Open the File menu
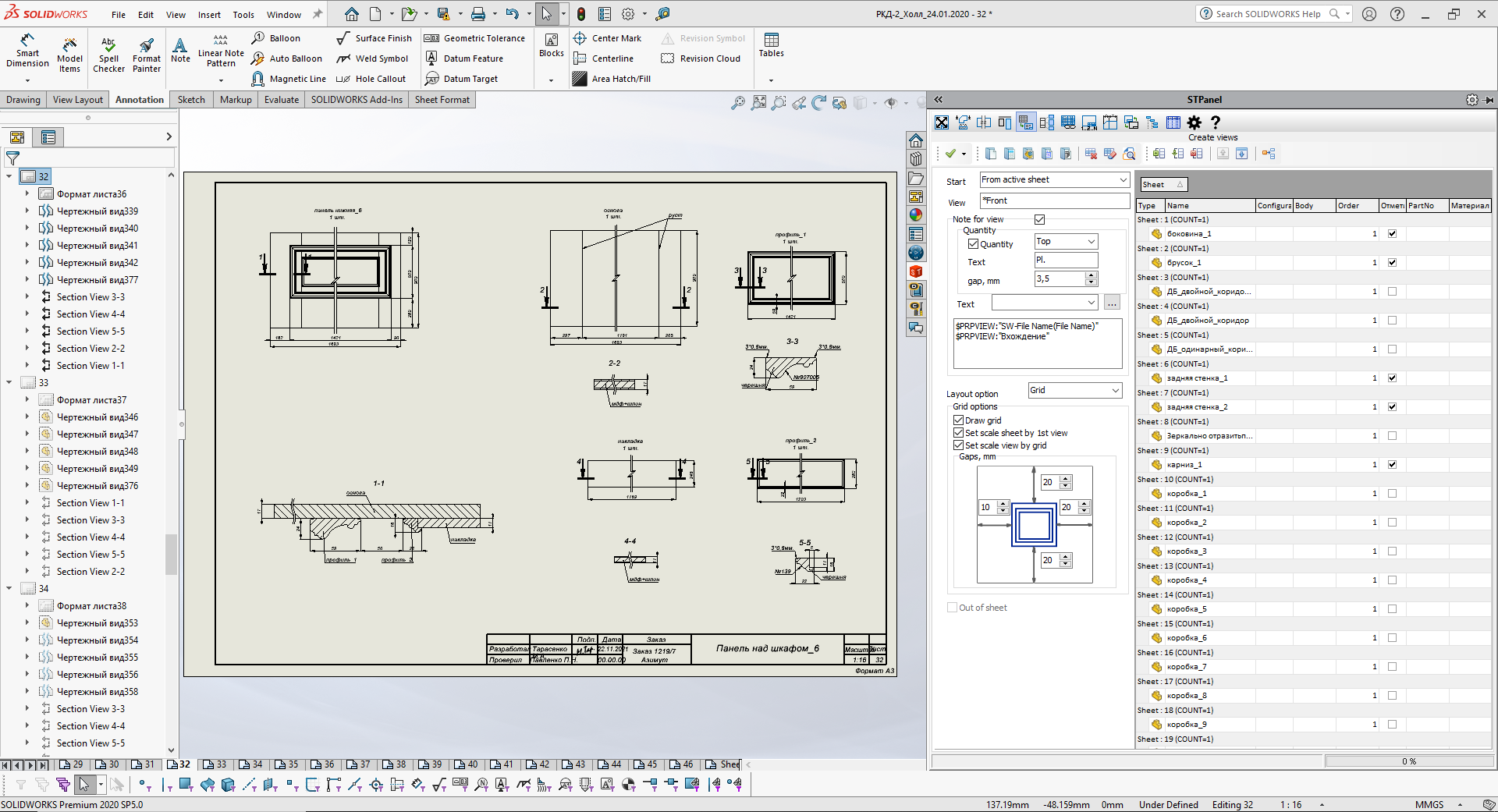 (x=118, y=15)
